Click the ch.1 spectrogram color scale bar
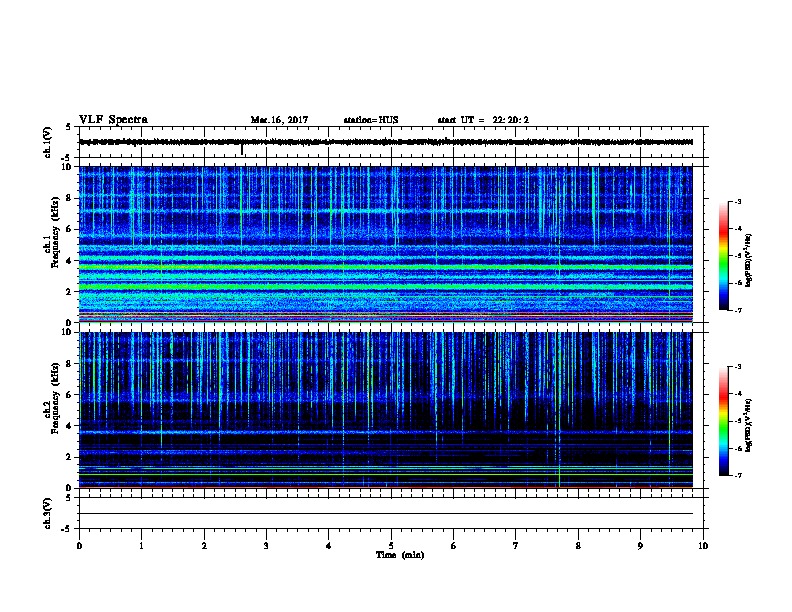792x612 pixels. pyautogui.click(x=723, y=256)
